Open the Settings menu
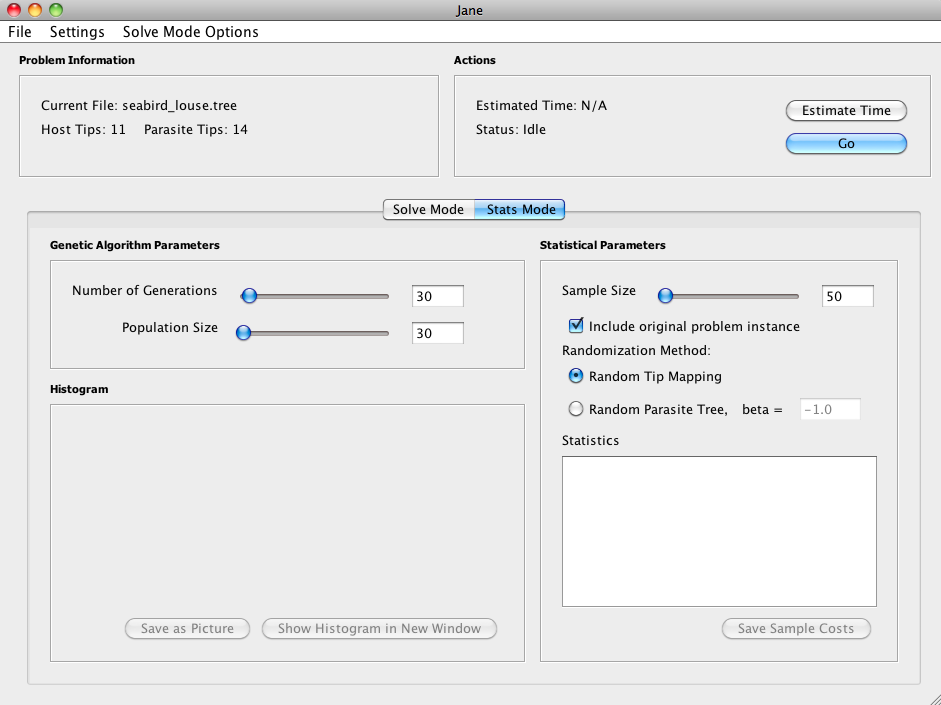Viewport: 941px width, 705px height. pyautogui.click(x=77, y=32)
